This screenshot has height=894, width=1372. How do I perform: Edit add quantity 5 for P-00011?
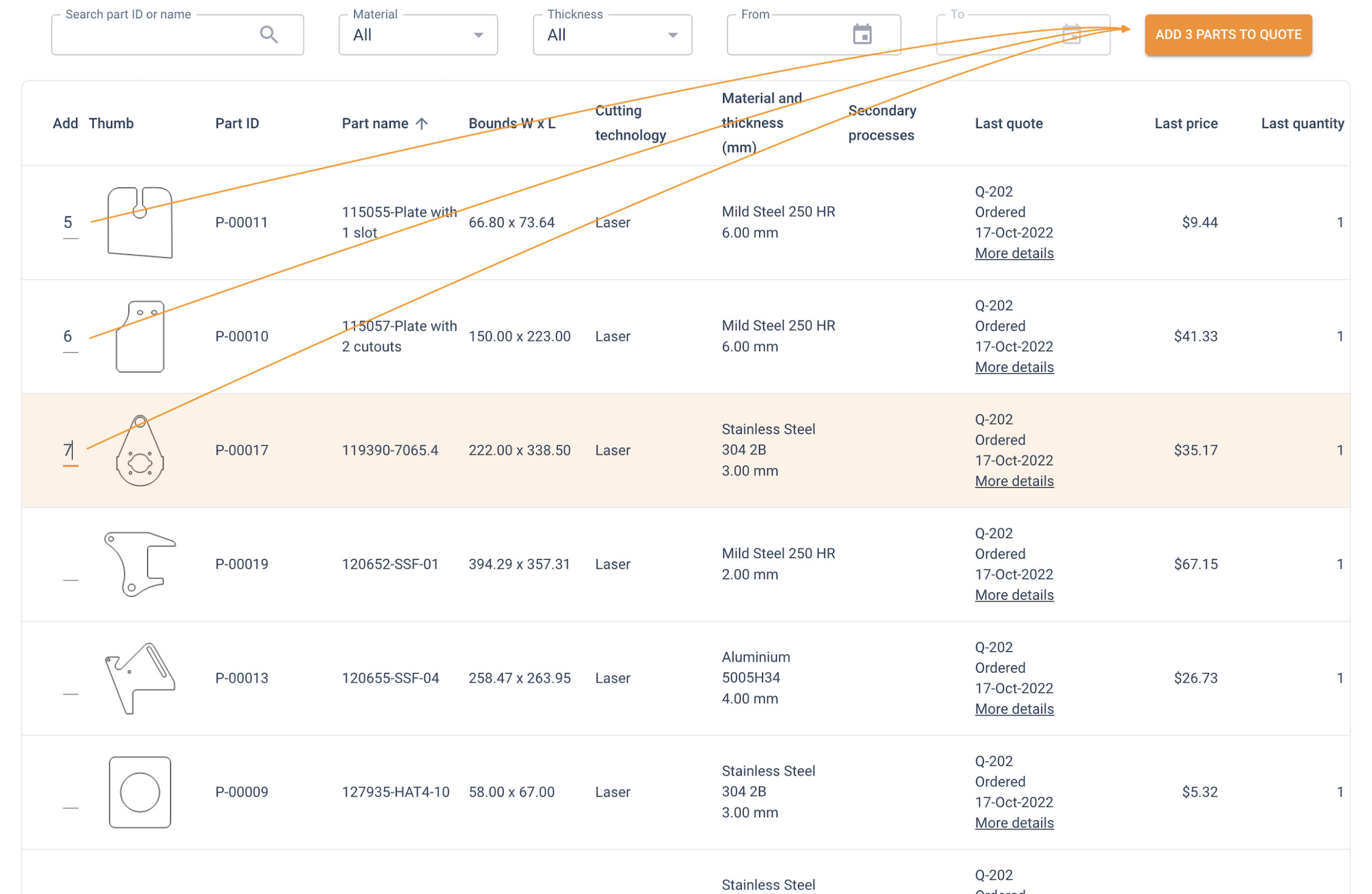coord(69,223)
